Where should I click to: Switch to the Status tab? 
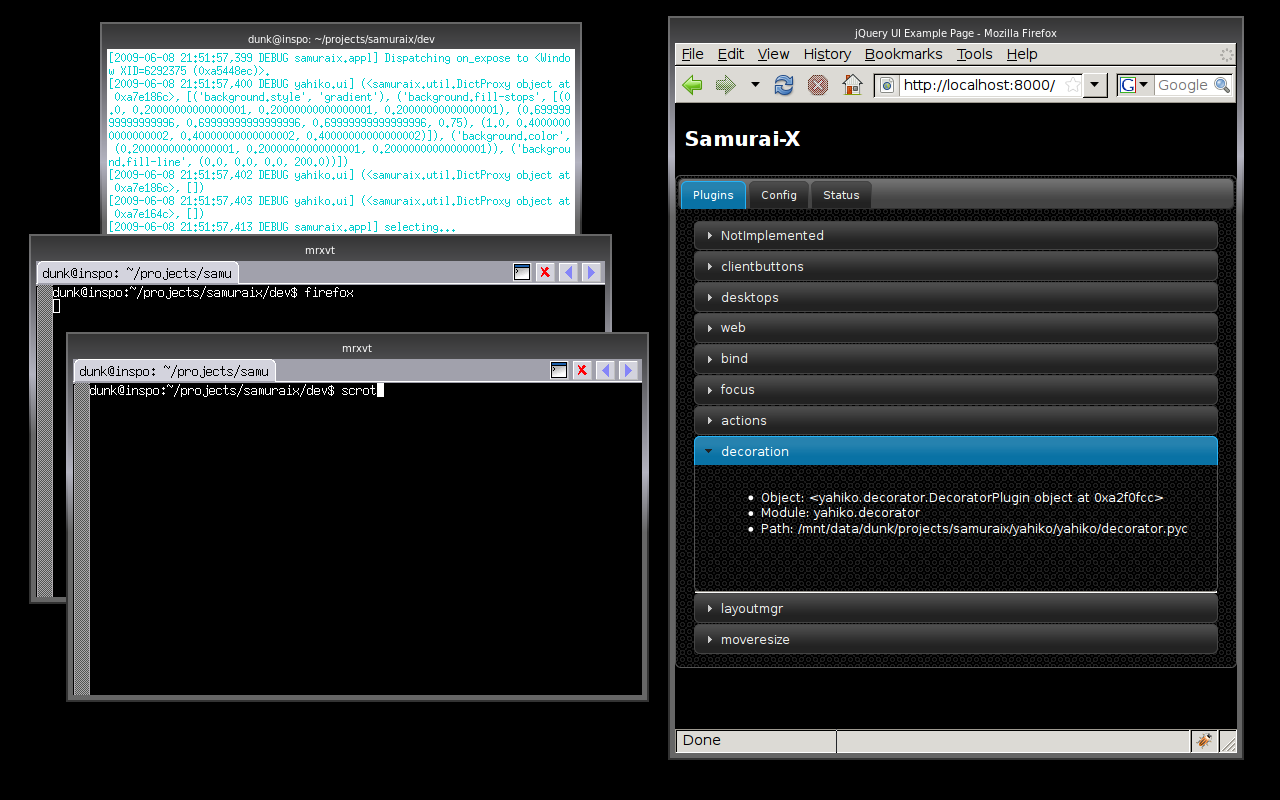[x=841, y=195]
